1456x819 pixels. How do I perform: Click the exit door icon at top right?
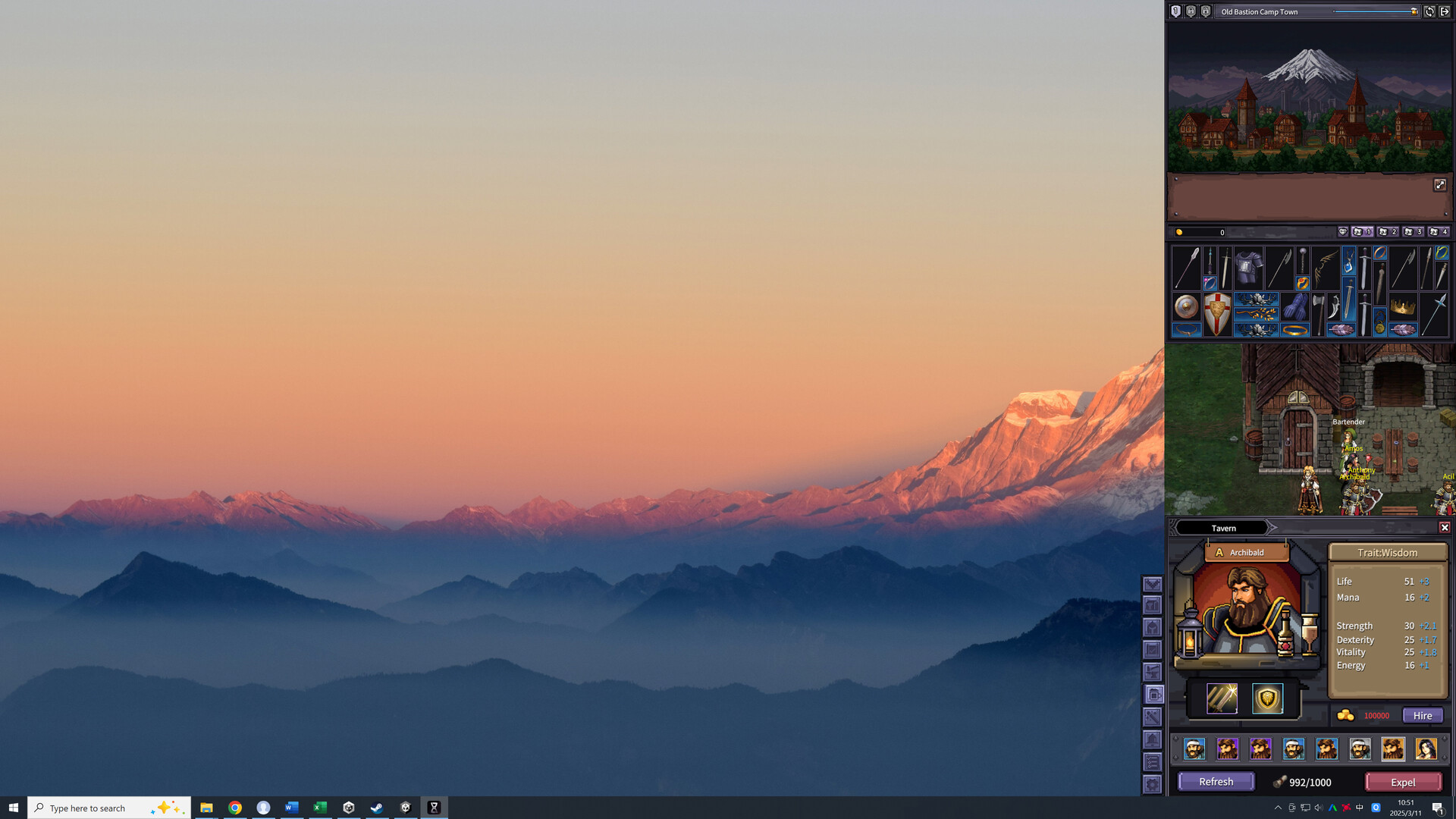pos(1445,11)
